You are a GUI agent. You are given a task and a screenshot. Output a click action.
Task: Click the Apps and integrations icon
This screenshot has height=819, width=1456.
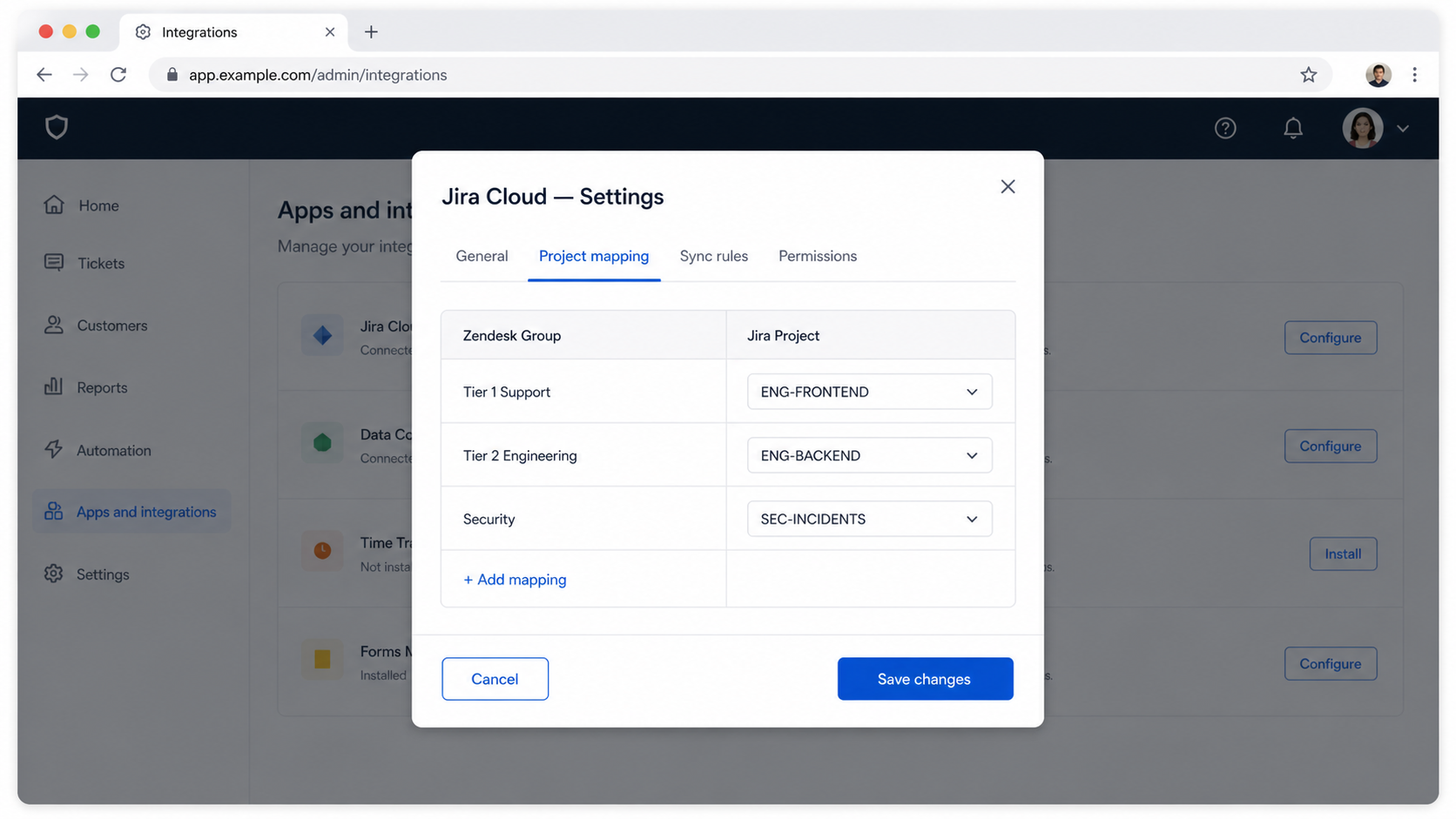tap(54, 511)
